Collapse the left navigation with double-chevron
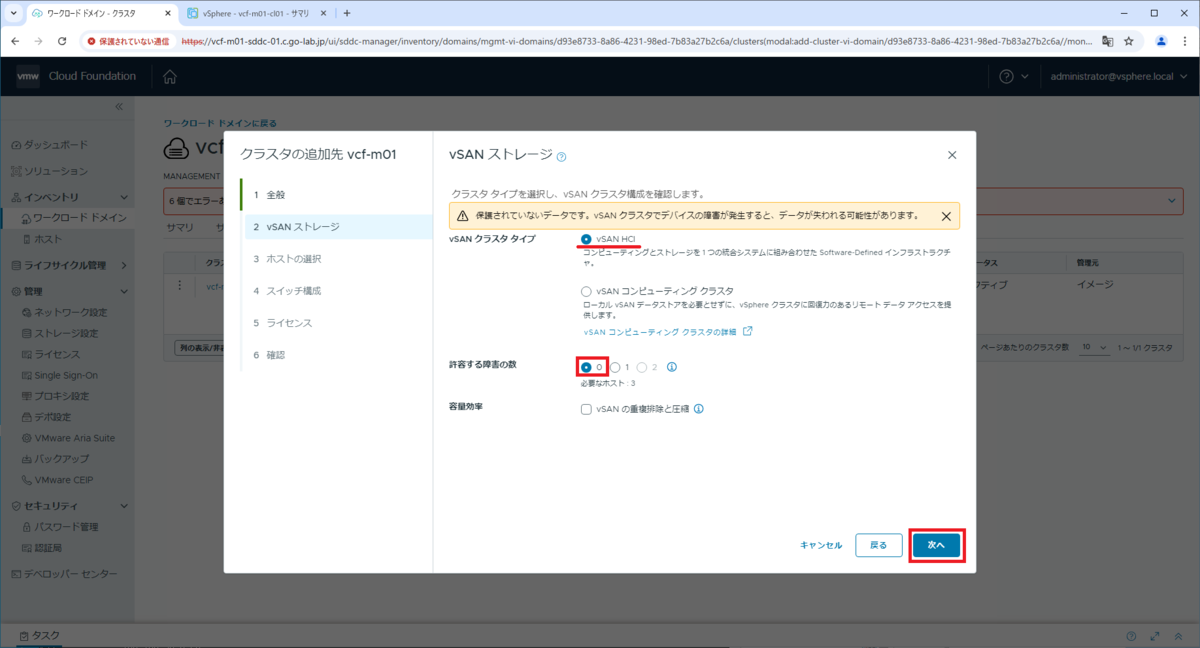The width and height of the screenshot is (1200, 648). tap(118, 106)
